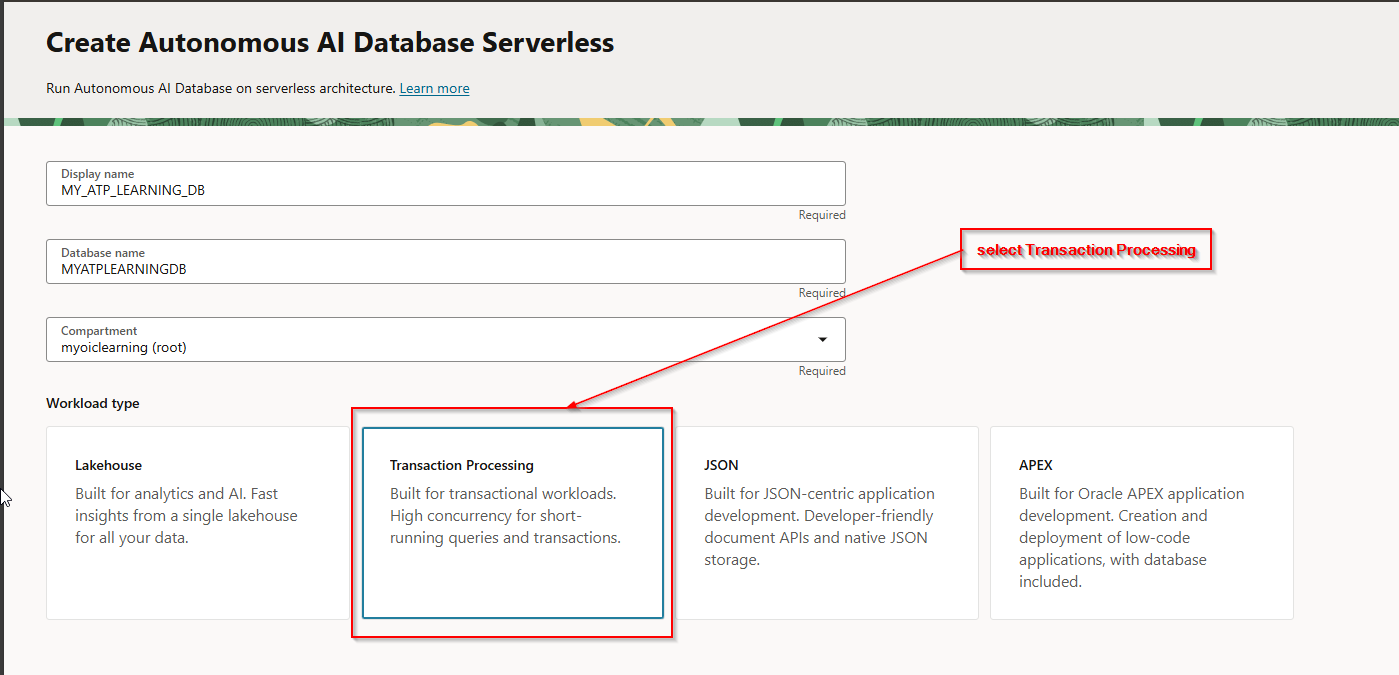Select the Lakehouse workload type
The image size is (1399, 675).
pyautogui.click(x=197, y=523)
